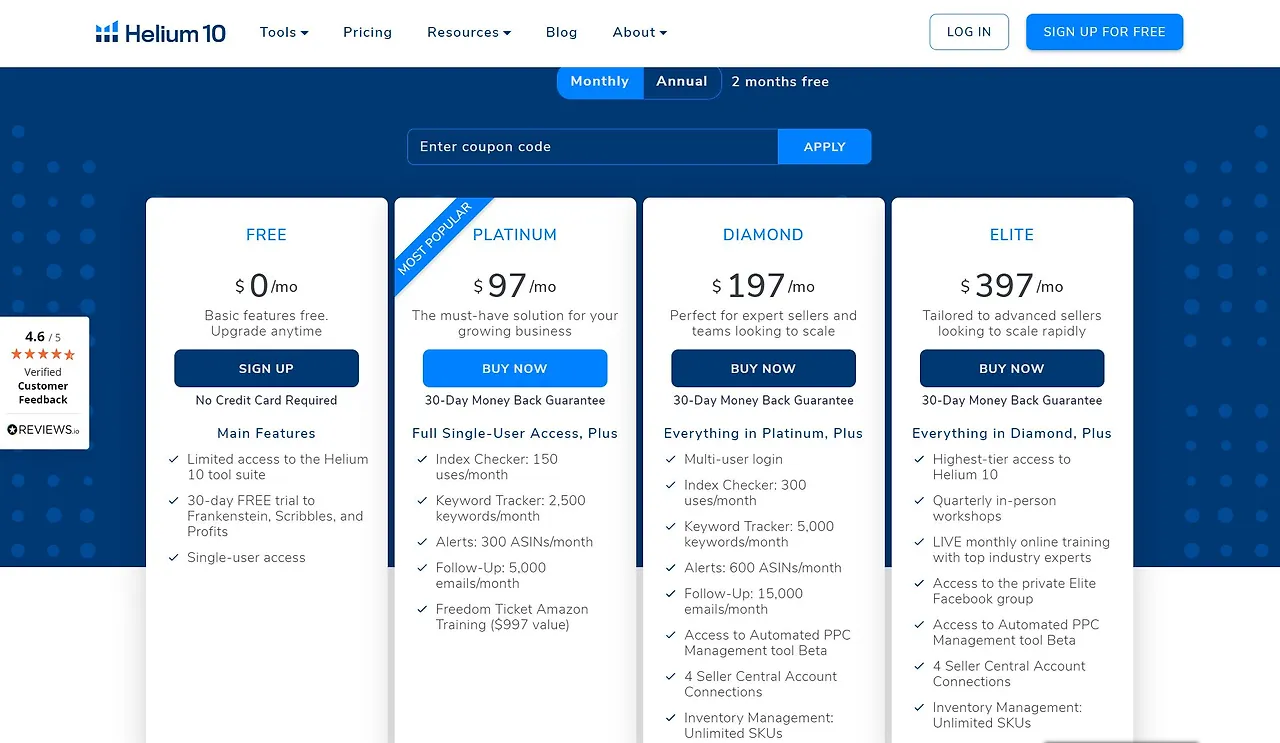
Task: Click 'LIVE monthly online training' feature
Action: coord(1021,550)
